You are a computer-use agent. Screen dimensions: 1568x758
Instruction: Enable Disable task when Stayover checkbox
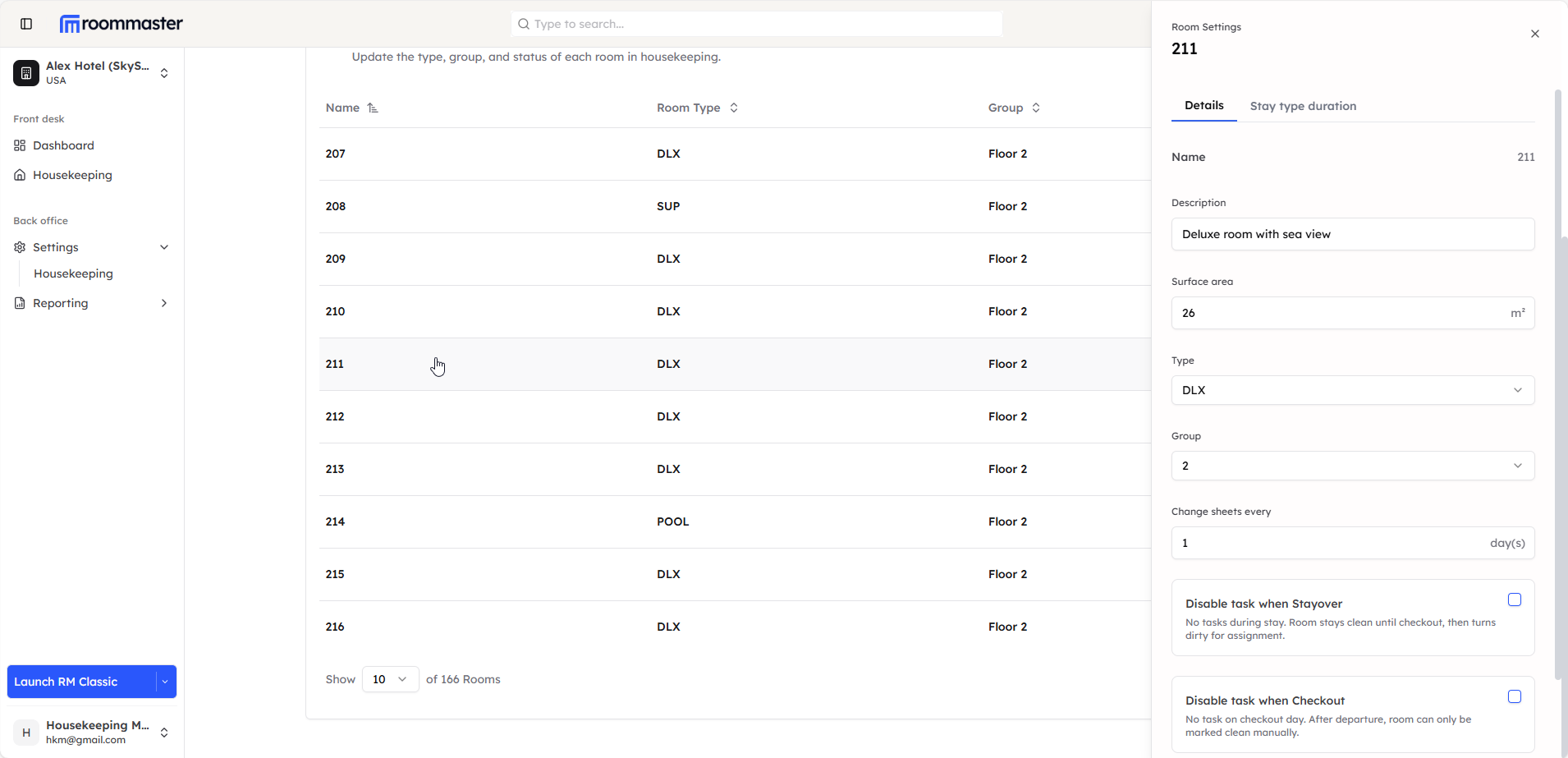click(1514, 600)
